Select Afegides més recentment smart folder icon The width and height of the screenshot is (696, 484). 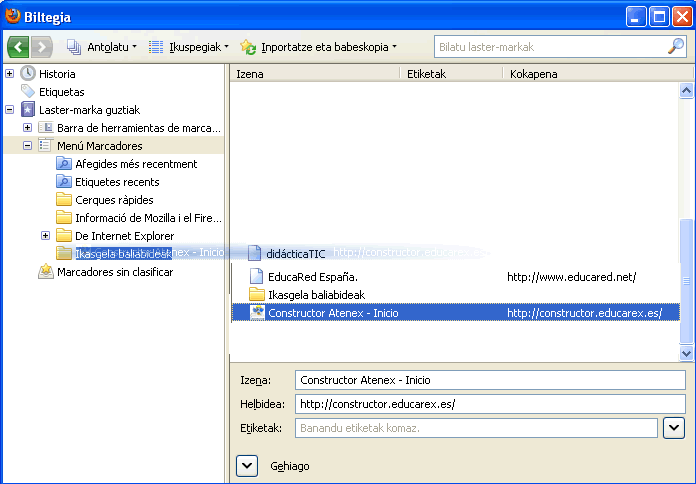(64, 163)
